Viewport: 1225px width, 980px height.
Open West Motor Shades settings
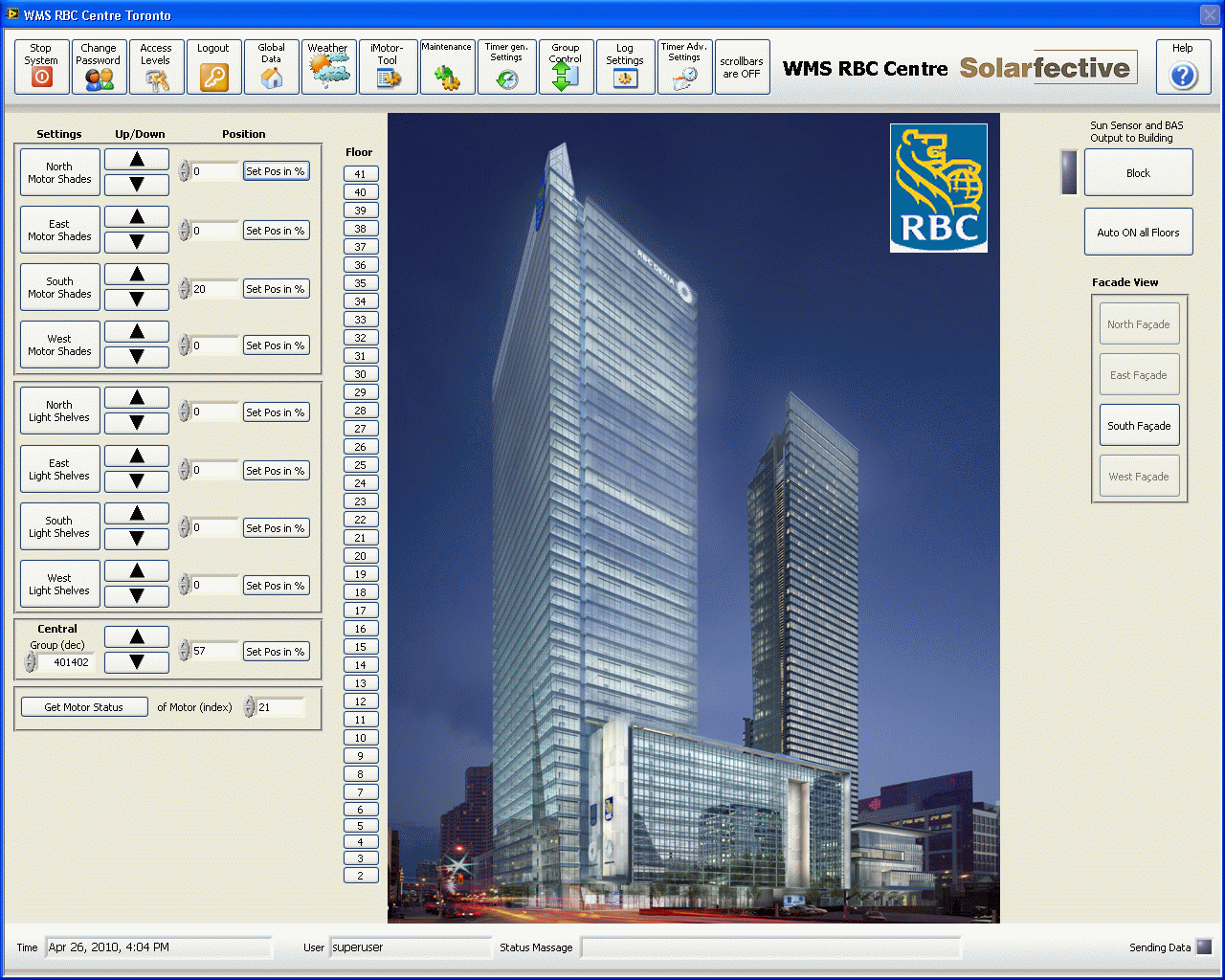[60, 345]
